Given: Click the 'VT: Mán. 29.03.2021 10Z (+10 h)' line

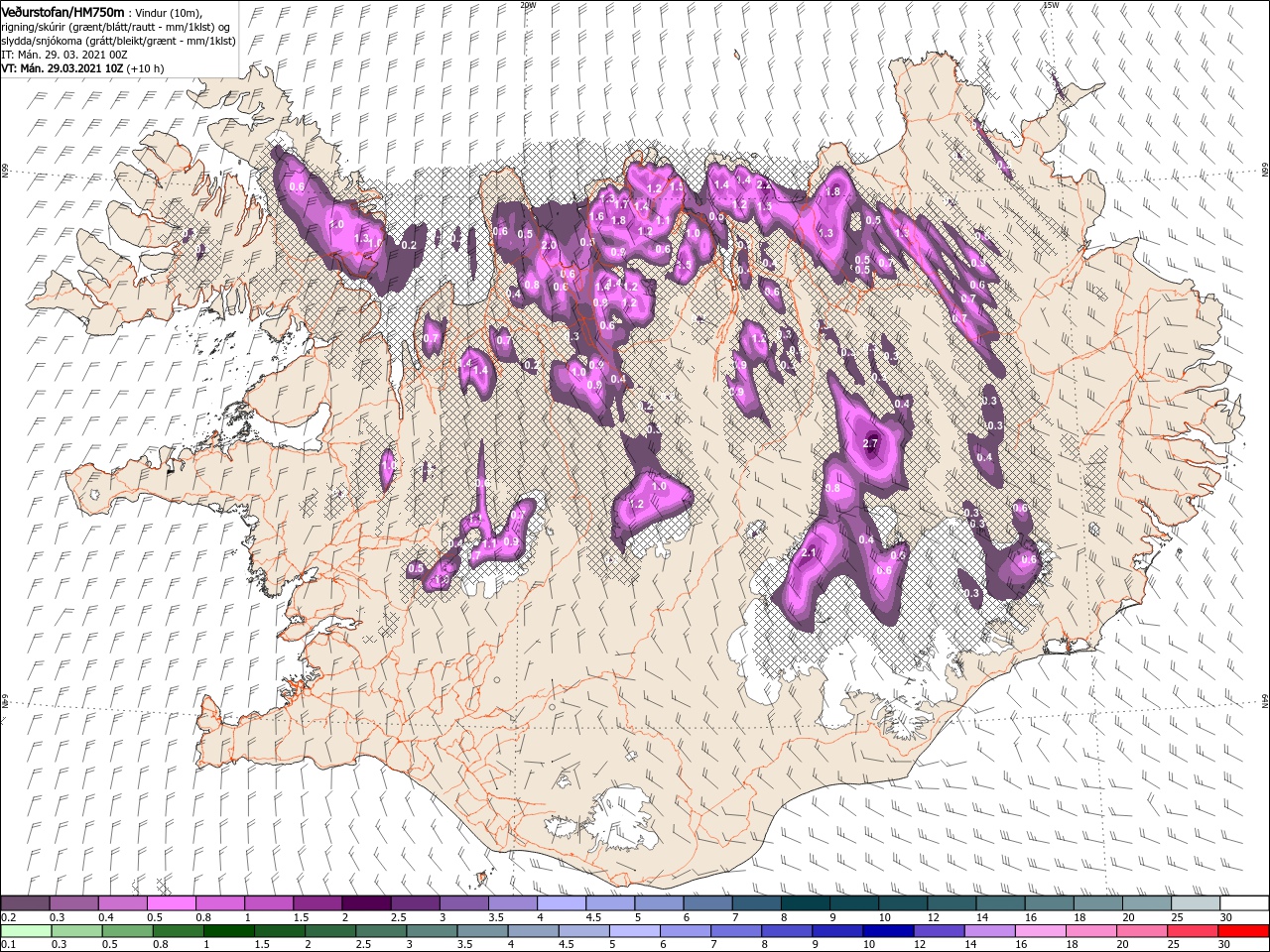Looking at the screenshot, I should [82, 68].
